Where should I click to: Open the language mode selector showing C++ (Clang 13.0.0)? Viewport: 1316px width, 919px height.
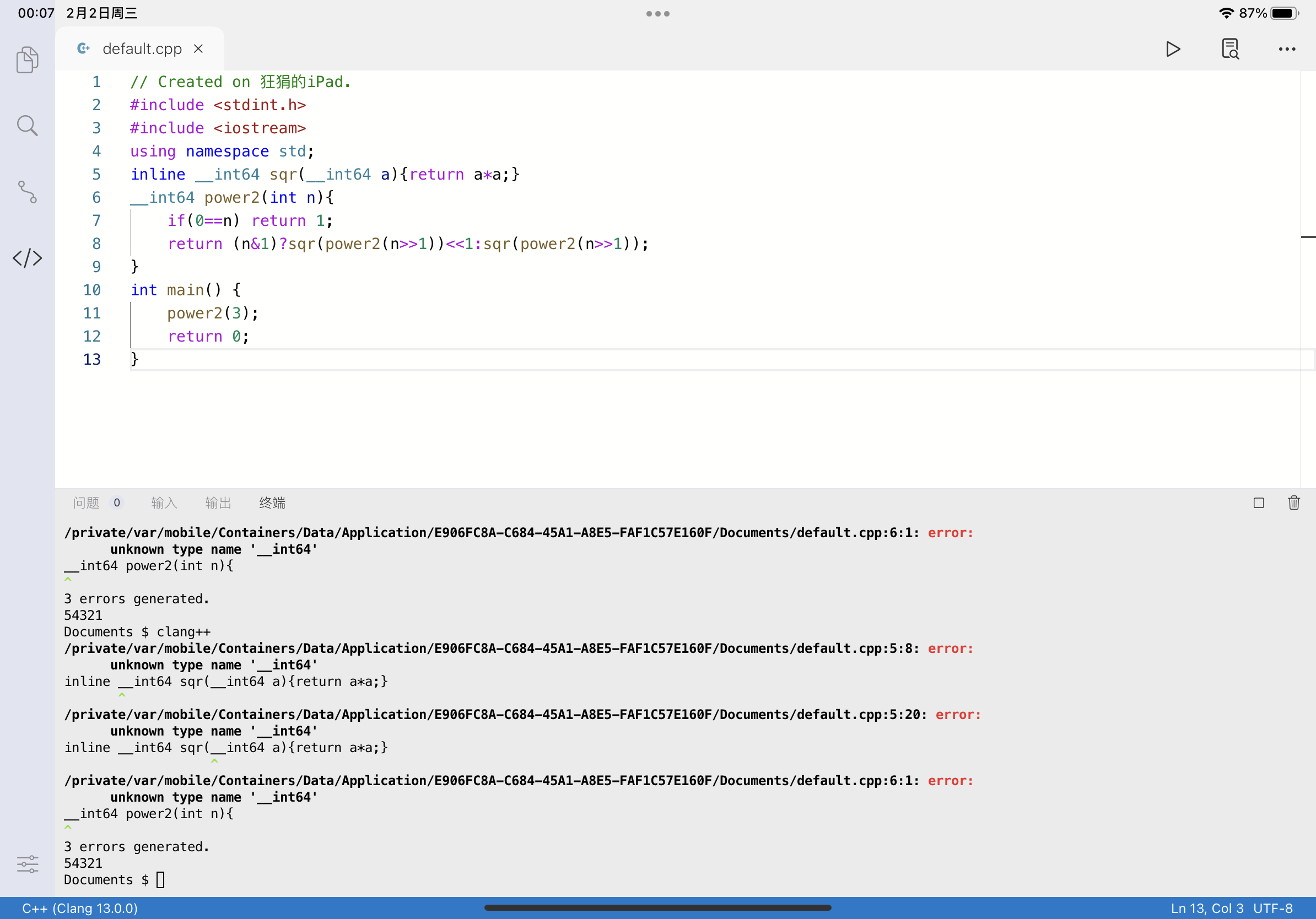[79, 908]
